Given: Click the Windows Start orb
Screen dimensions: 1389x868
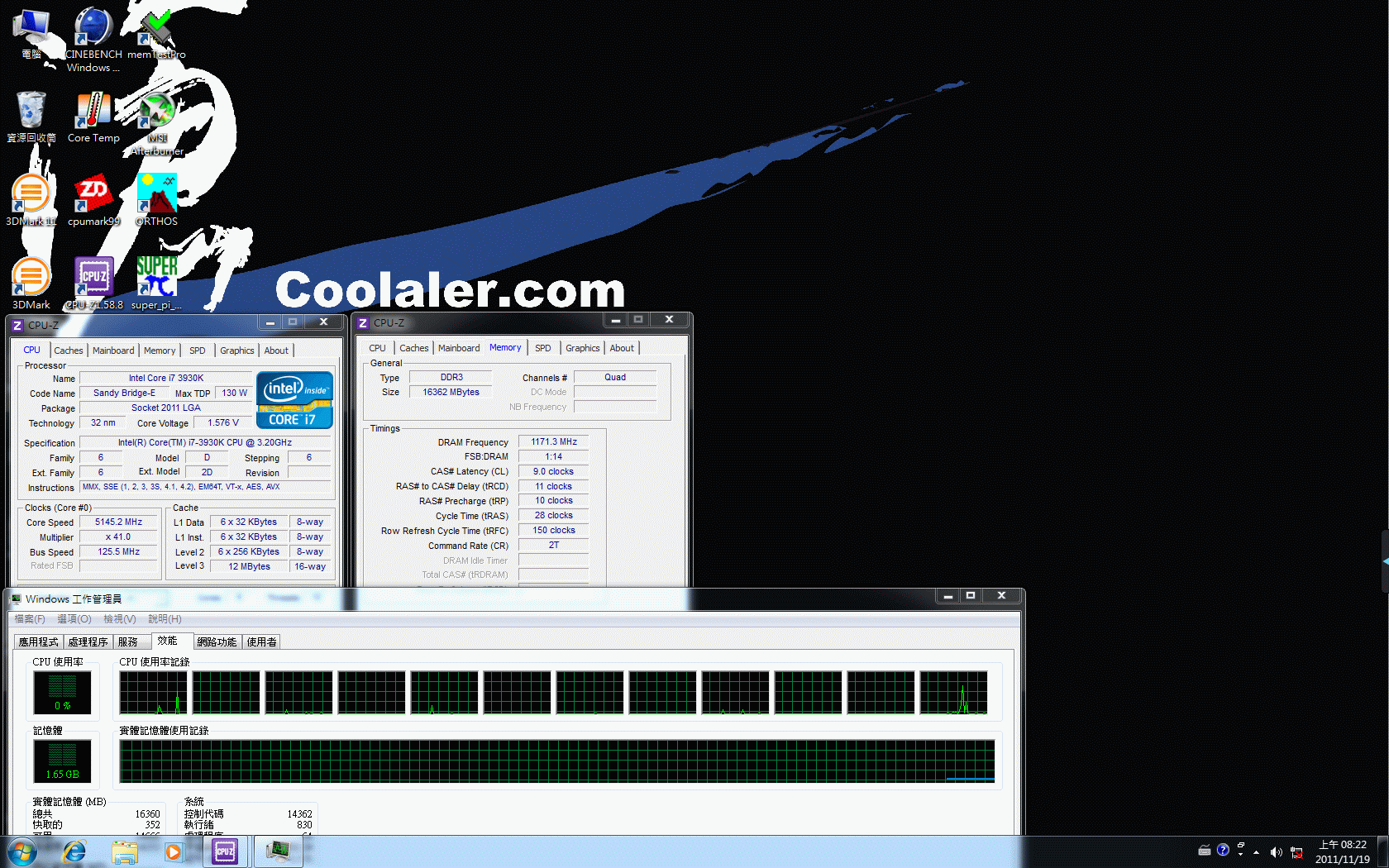Looking at the screenshot, I should click(x=22, y=851).
